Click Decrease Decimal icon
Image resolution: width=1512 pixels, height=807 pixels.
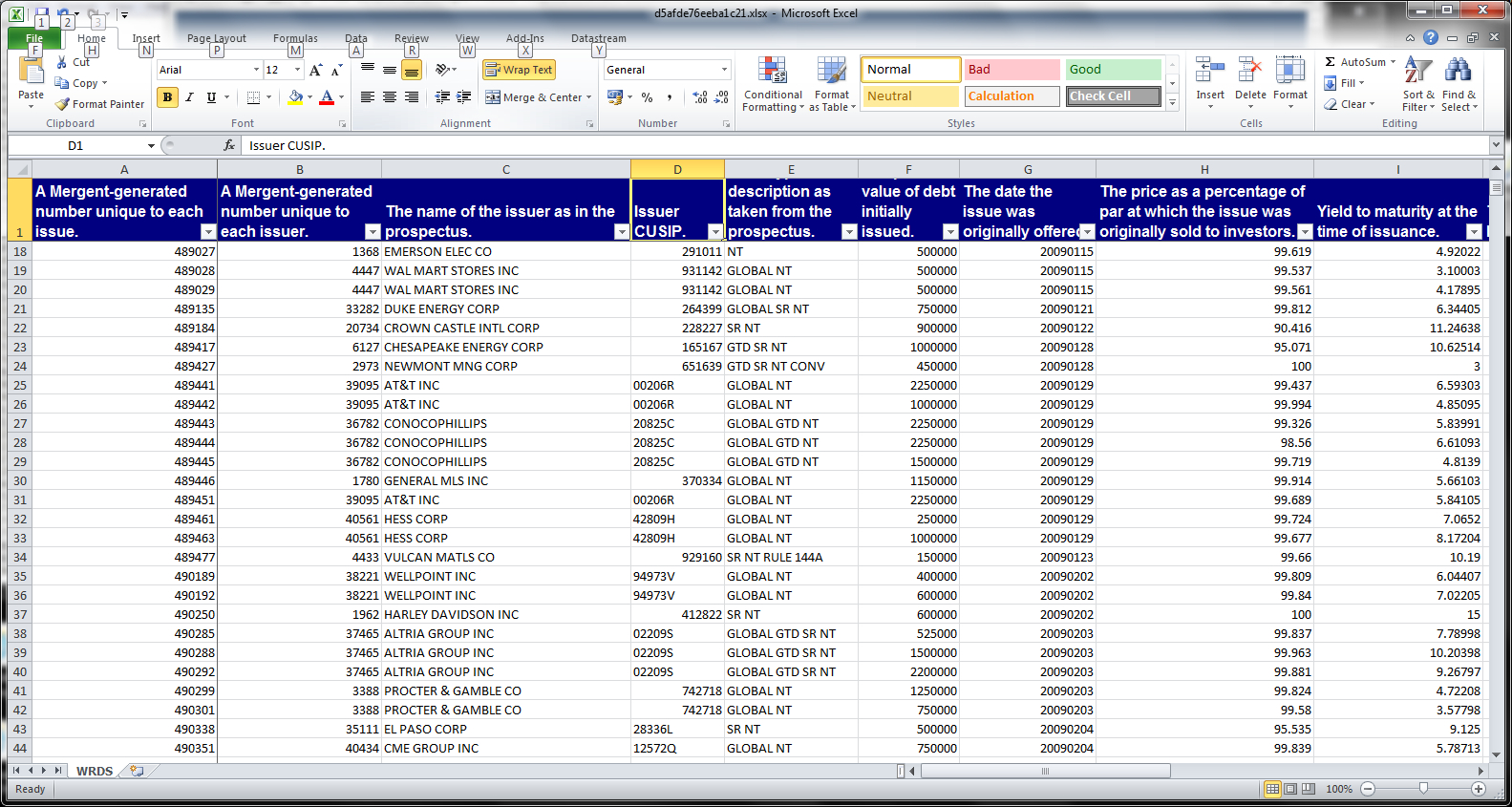[x=721, y=97]
